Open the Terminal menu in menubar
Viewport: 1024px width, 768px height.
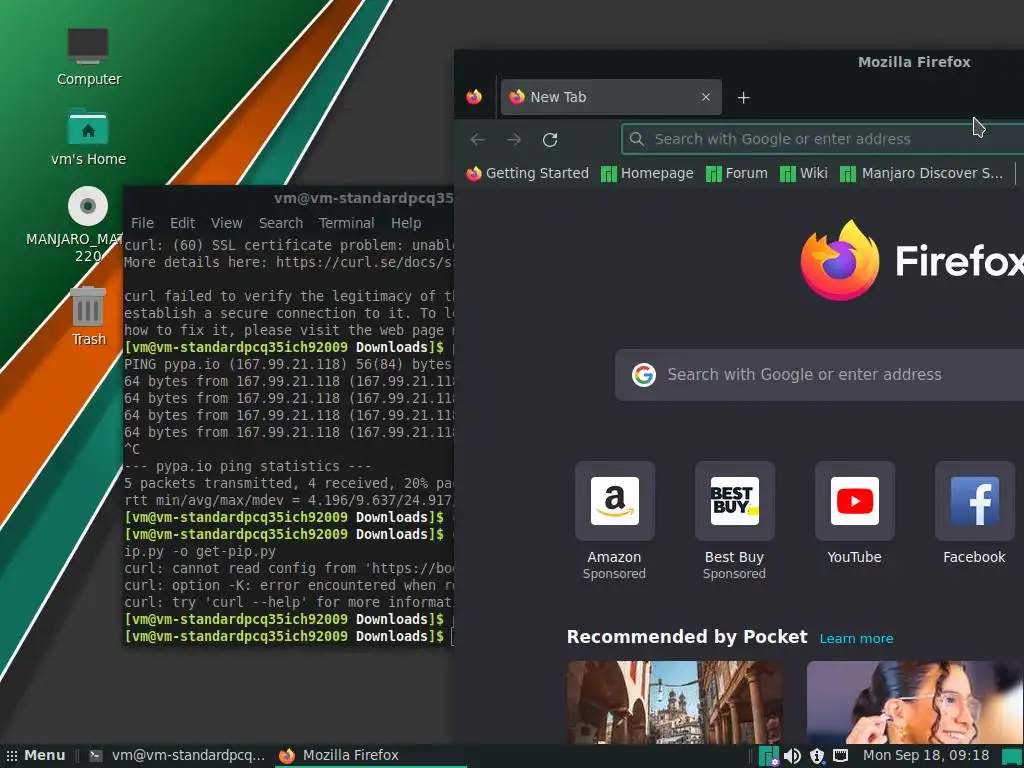coord(347,223)
